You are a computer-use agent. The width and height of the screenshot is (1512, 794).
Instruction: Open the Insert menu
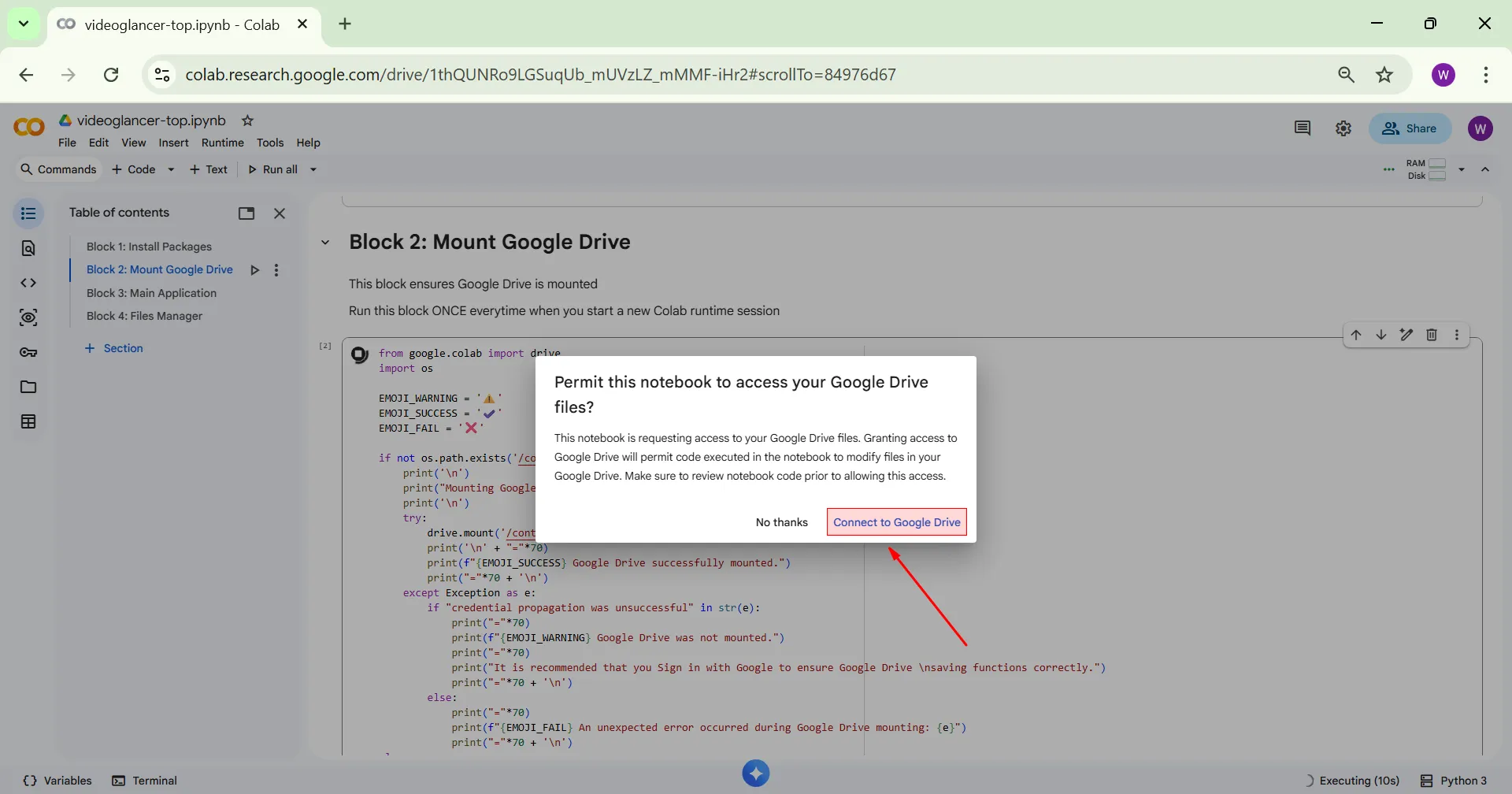[173, 143]
